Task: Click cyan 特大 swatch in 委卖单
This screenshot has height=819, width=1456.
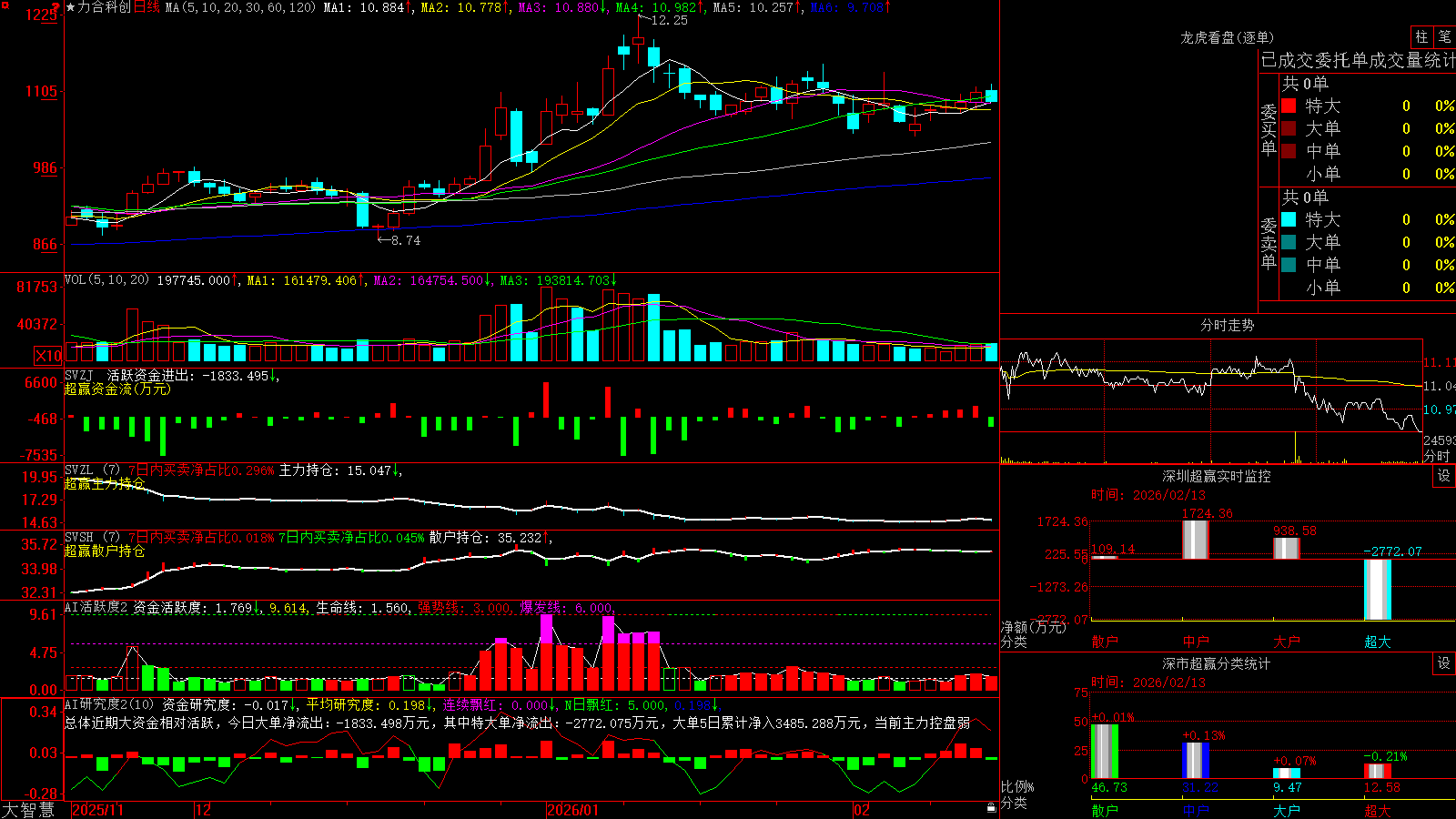Action: 1289,219
